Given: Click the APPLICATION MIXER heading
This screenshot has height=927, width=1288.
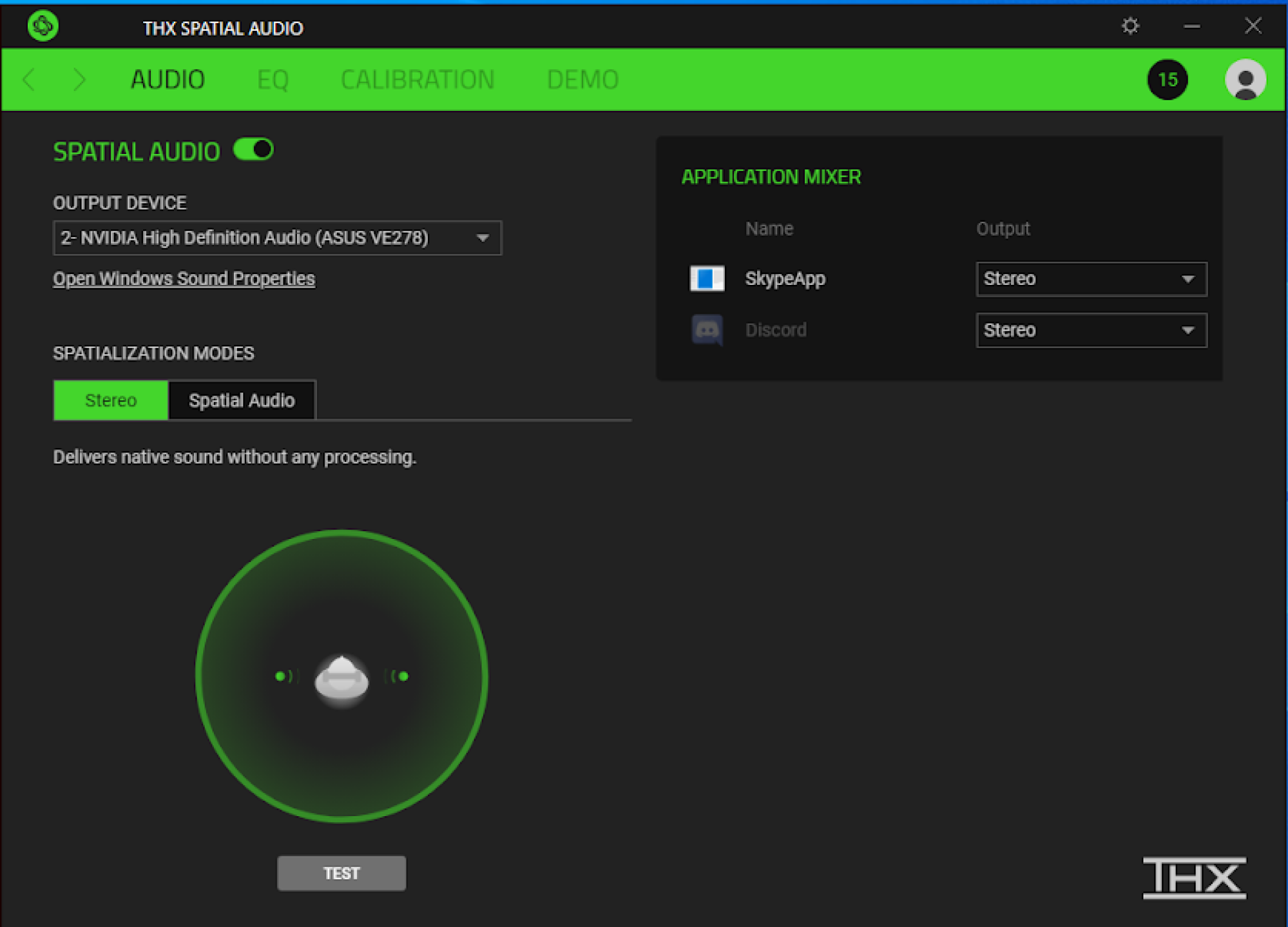Looking at the screenshot, I should pyautogui.click(x=771, y=177).
